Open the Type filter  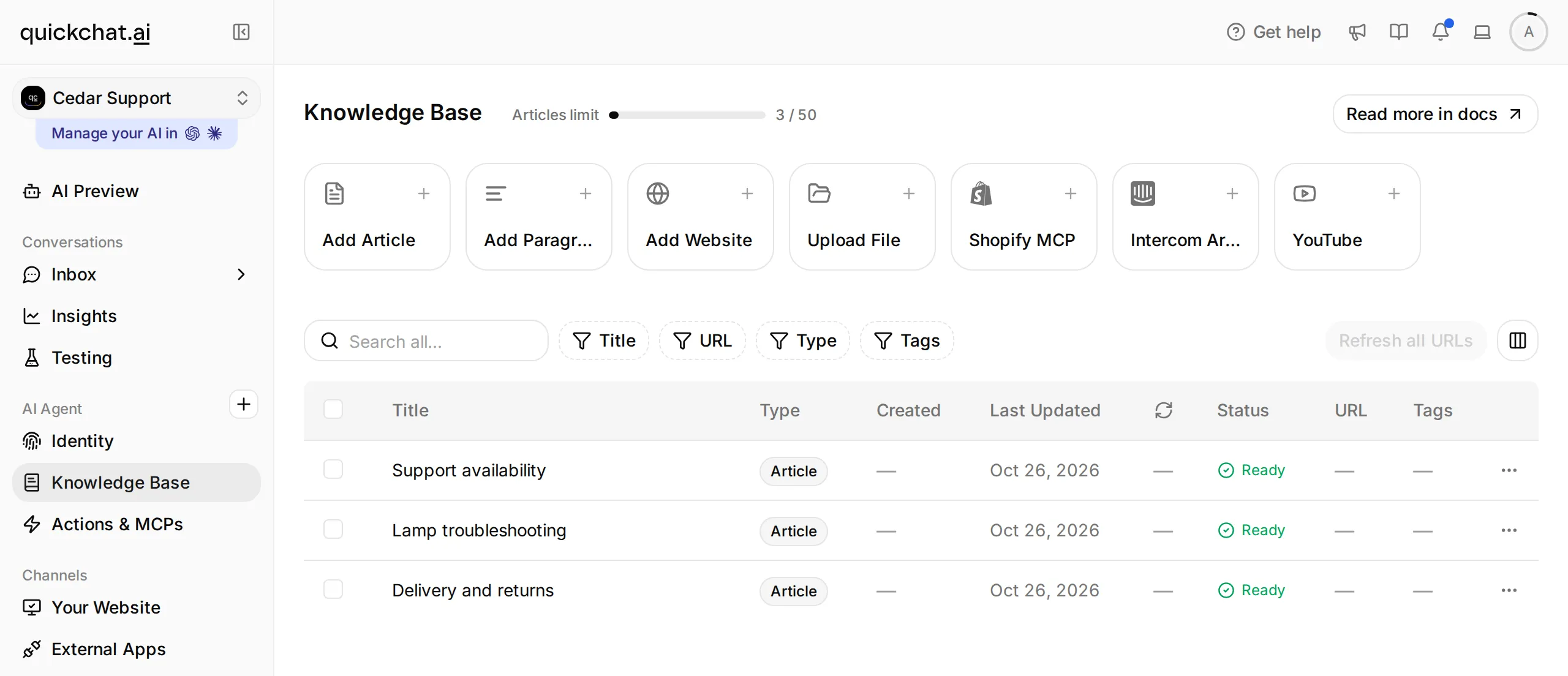[x=803, y=340]
